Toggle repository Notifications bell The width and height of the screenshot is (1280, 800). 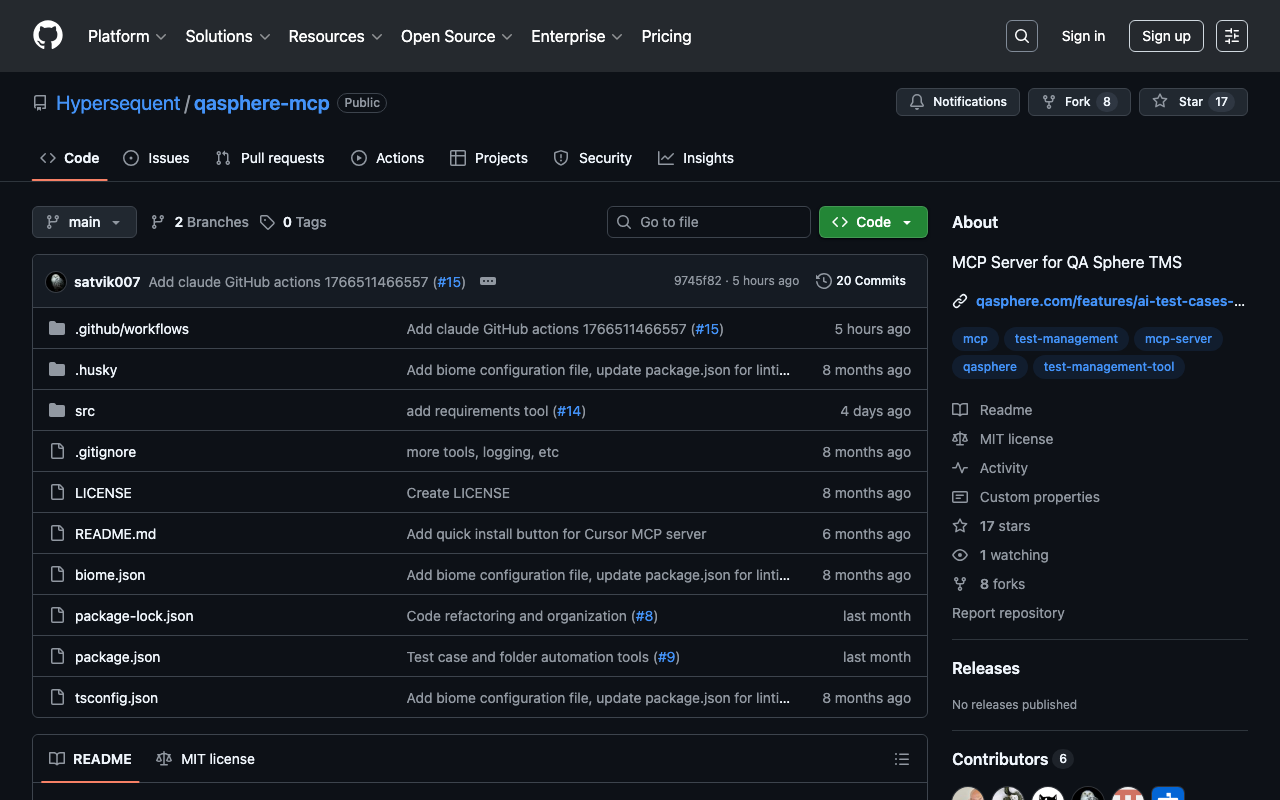point(958,102)
